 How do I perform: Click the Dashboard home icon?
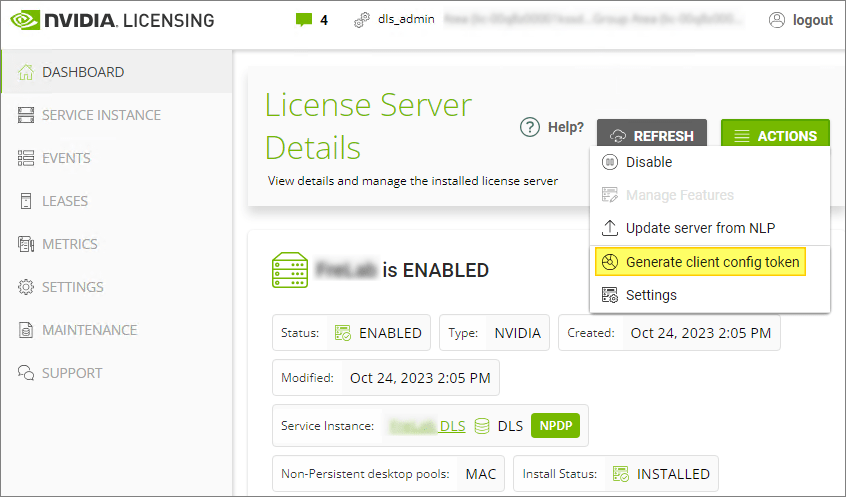[x=26, y=72]
